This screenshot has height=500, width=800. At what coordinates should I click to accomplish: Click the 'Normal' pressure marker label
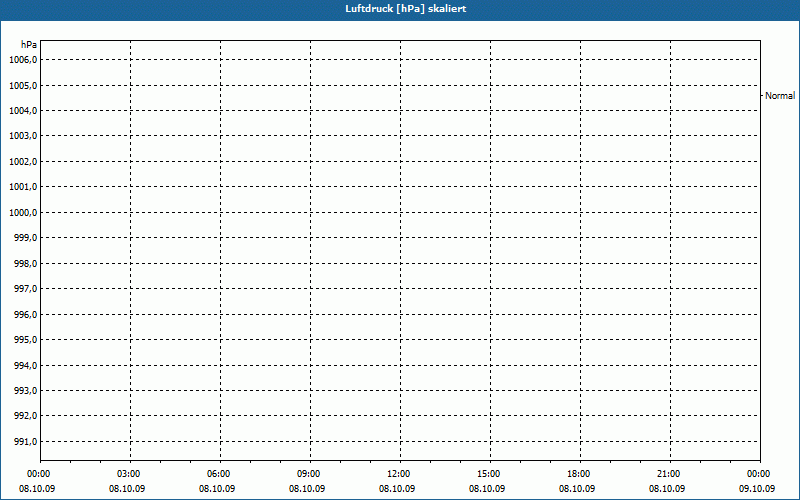tap(780, 95)
